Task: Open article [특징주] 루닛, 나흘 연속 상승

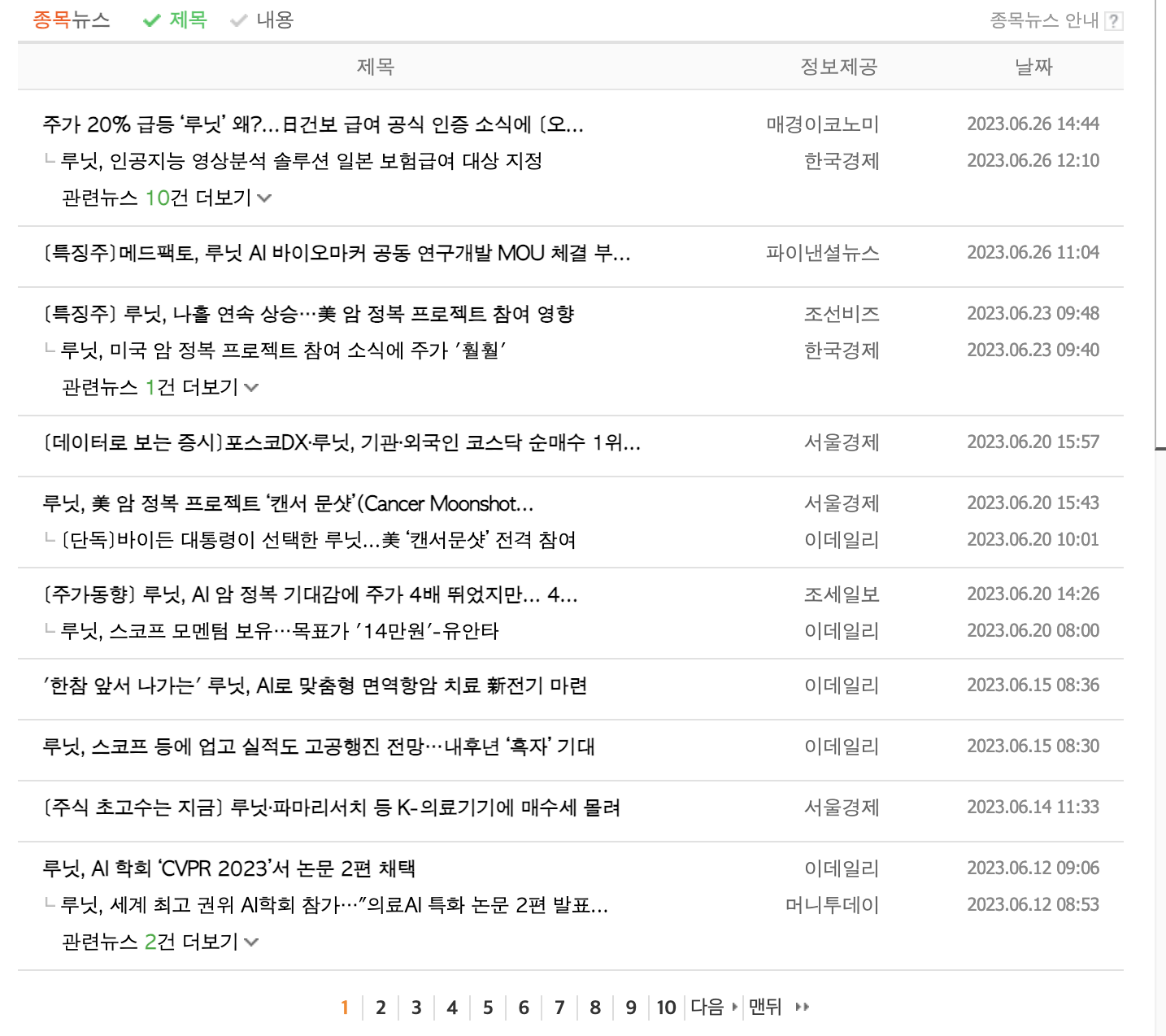Action: click(309, 314)
